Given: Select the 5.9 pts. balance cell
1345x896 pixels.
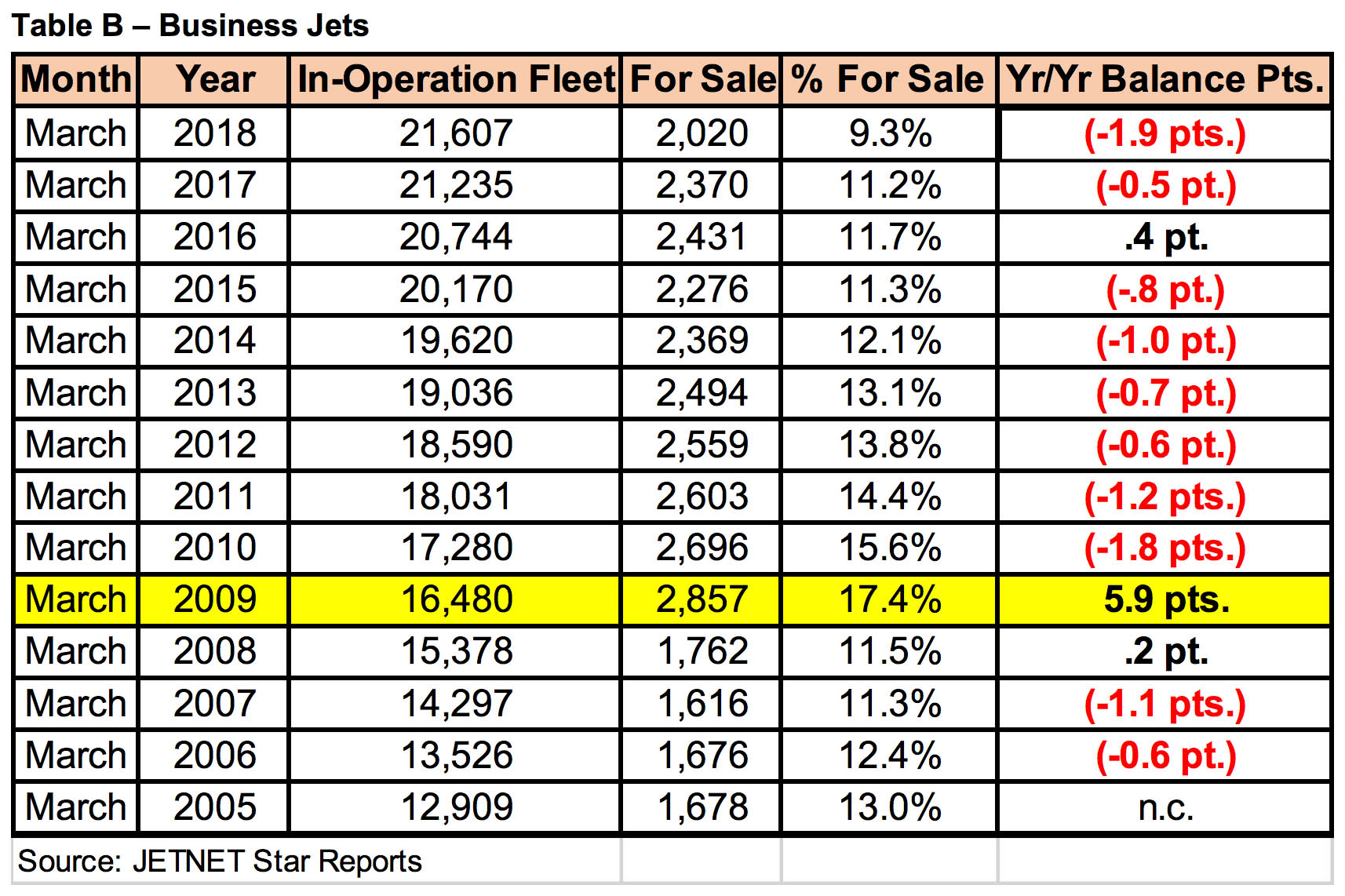Looking at the screenshot, I should tap(1166, 599).
